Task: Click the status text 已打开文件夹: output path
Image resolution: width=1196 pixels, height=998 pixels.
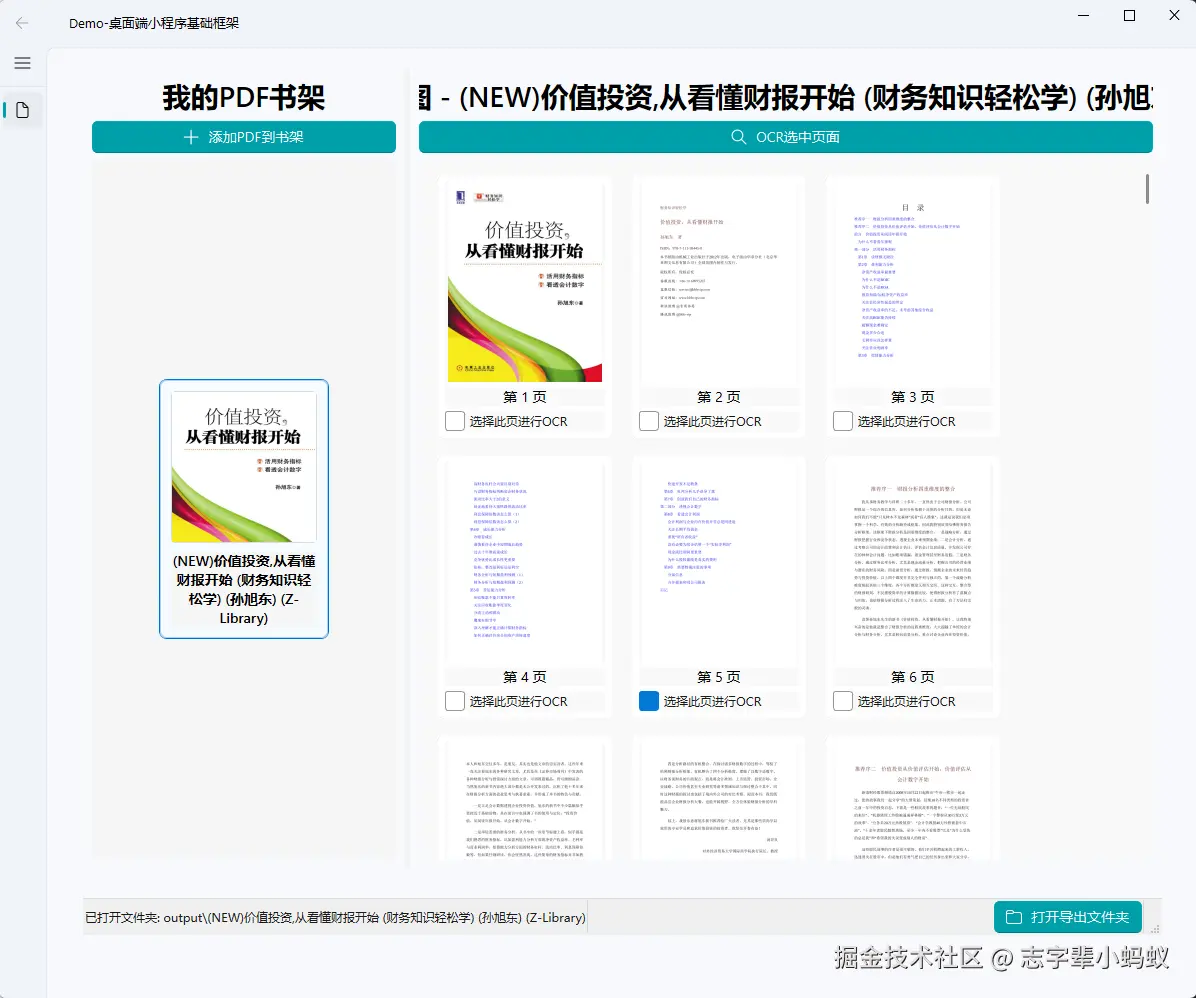Action: pyautogui.click(x=335, y=917)
